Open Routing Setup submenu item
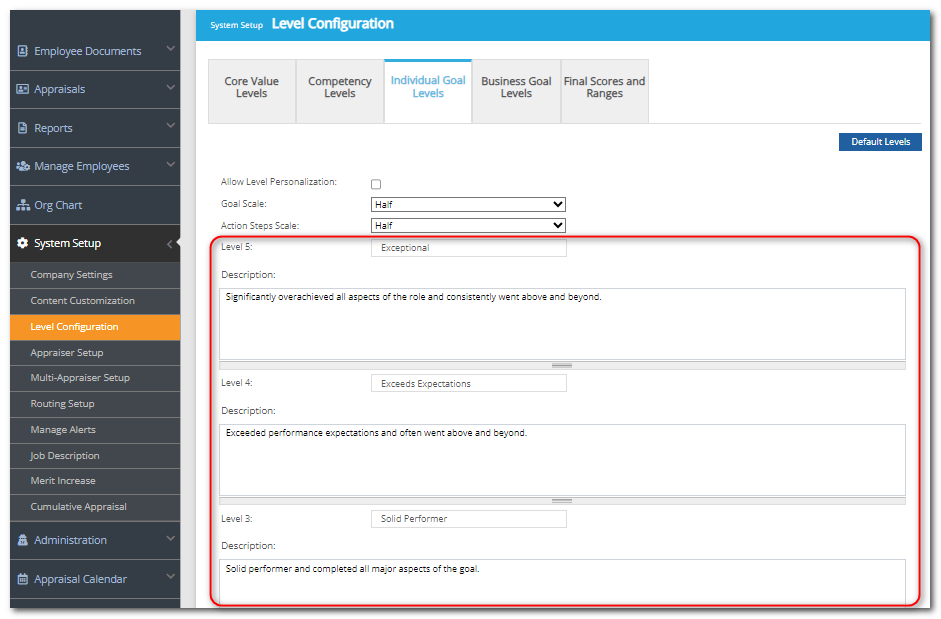The height and width of the screenshot is (619, 941). (95, 404)
